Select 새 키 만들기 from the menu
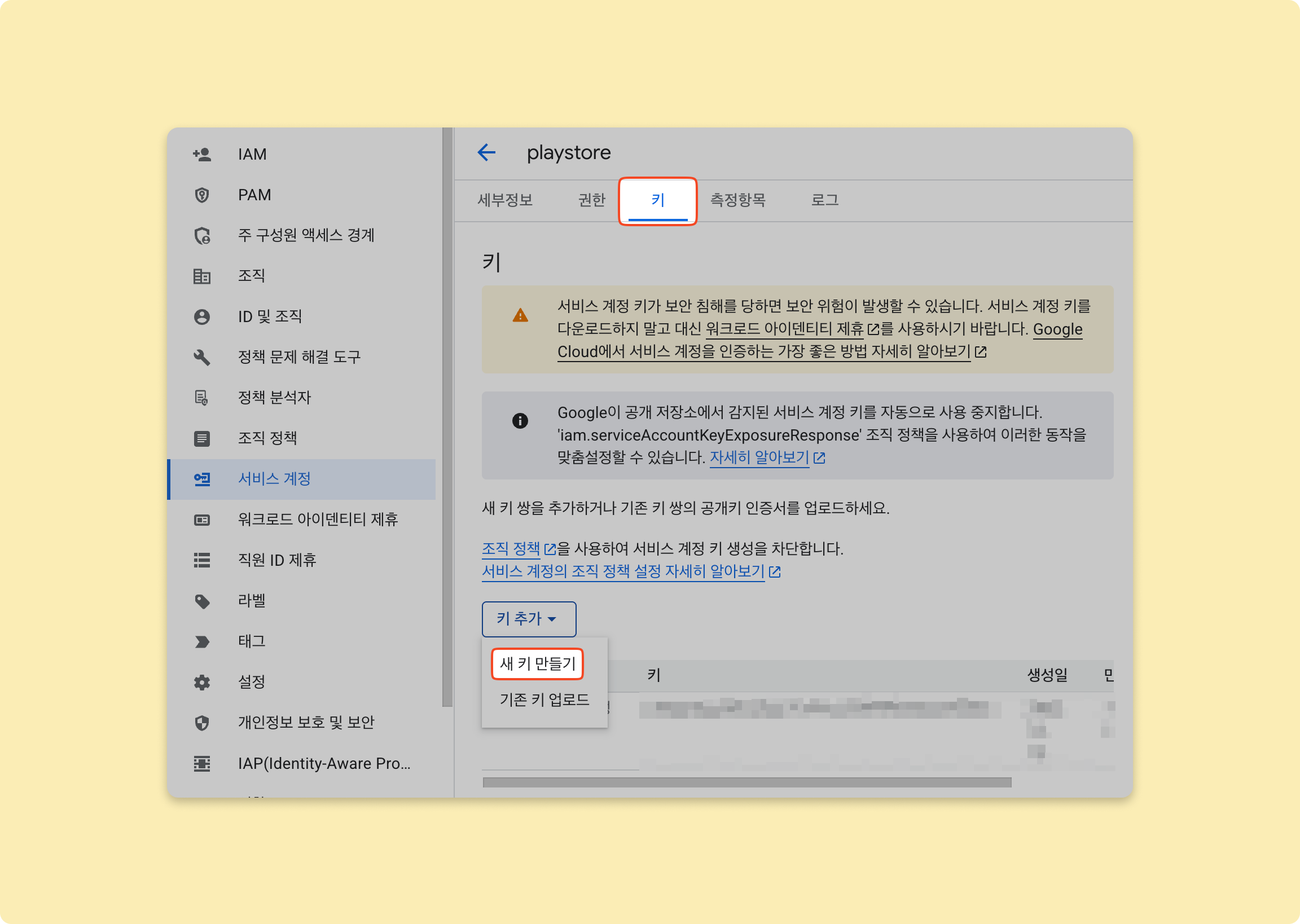1300x924 pixels. pos(537,664)
